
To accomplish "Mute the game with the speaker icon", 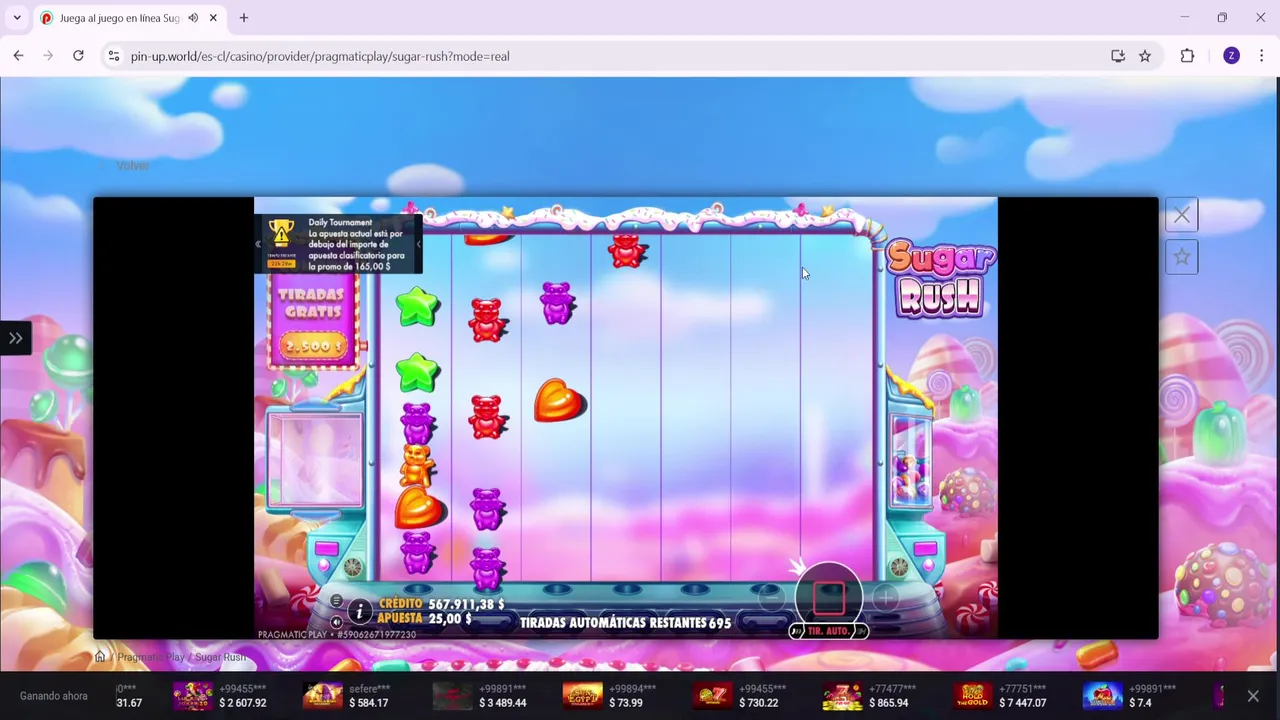I will click(336, 622).
